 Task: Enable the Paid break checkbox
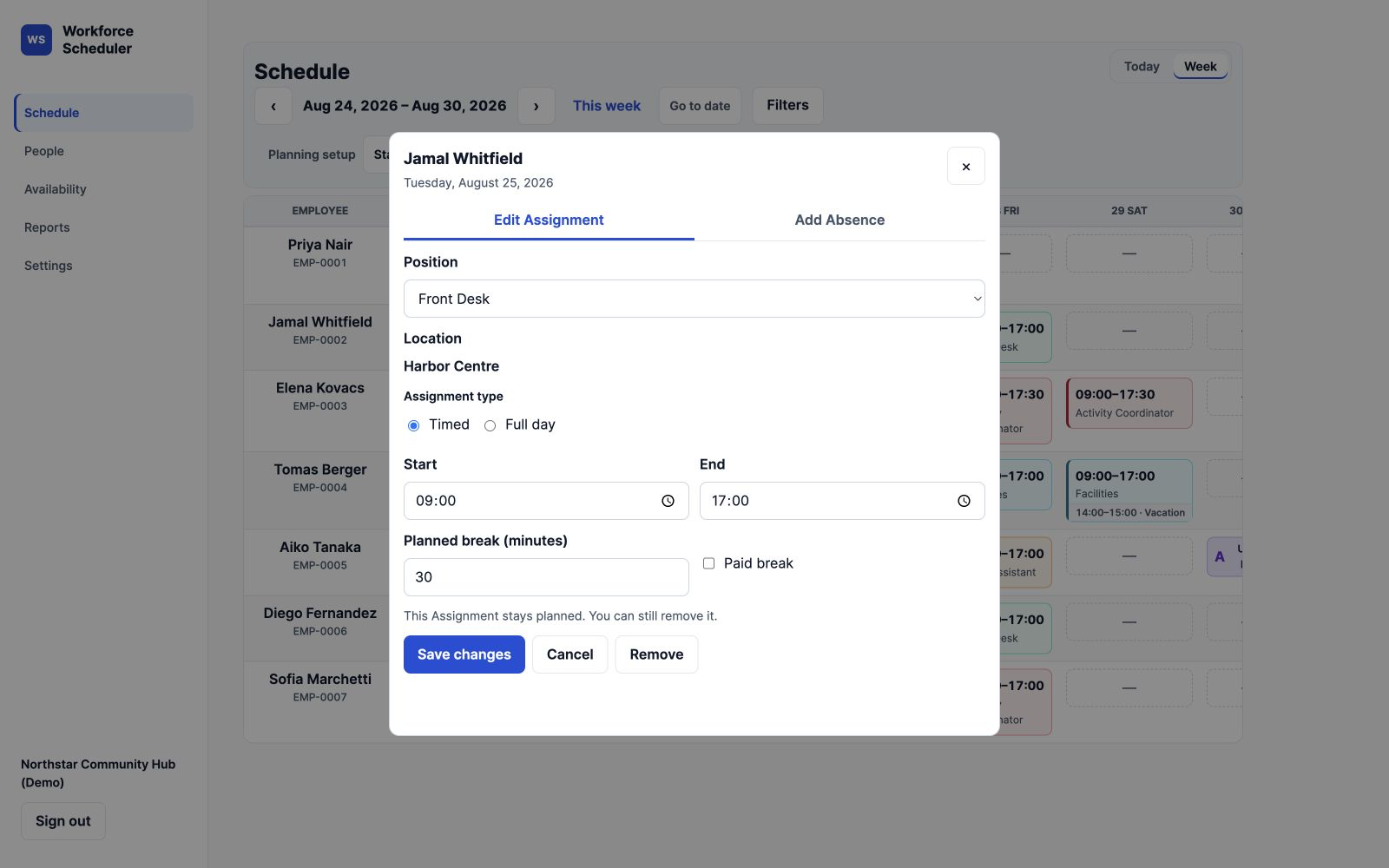(708, 563)
